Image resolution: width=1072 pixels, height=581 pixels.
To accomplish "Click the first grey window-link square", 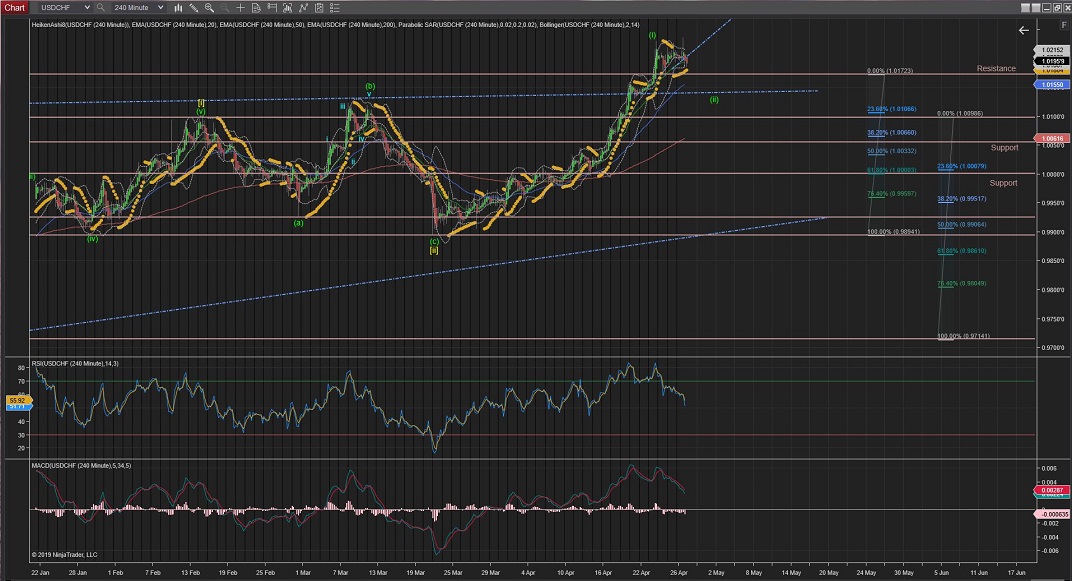I will point(1026,8).
